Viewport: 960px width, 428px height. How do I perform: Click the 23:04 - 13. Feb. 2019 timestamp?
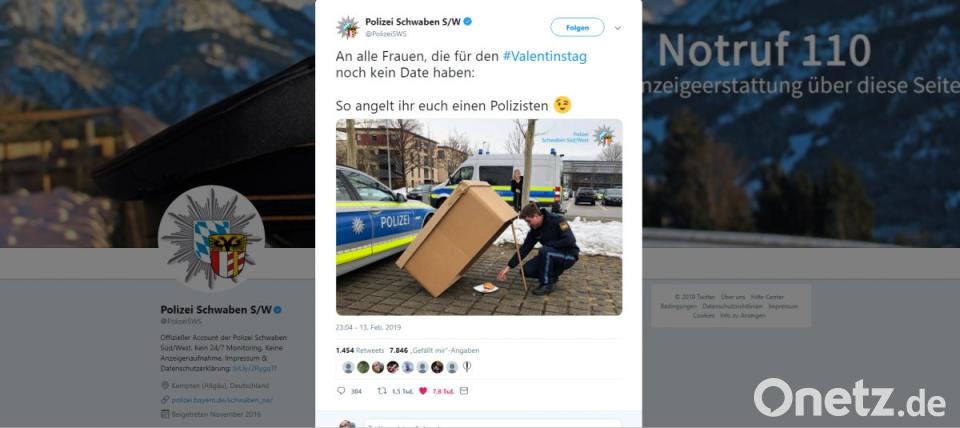368,328
